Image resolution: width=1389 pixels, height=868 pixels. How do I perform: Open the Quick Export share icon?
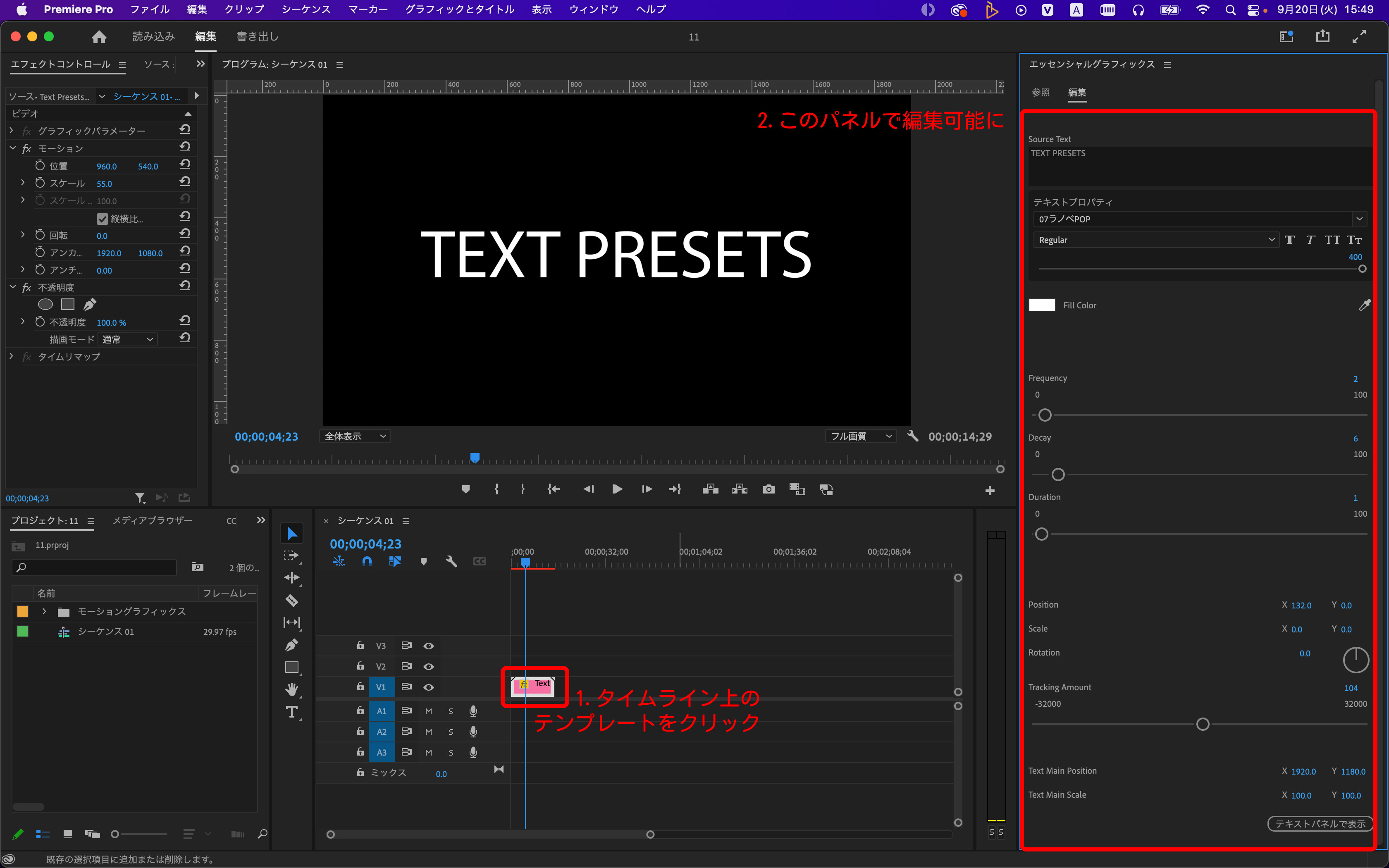coord(1322,37)
